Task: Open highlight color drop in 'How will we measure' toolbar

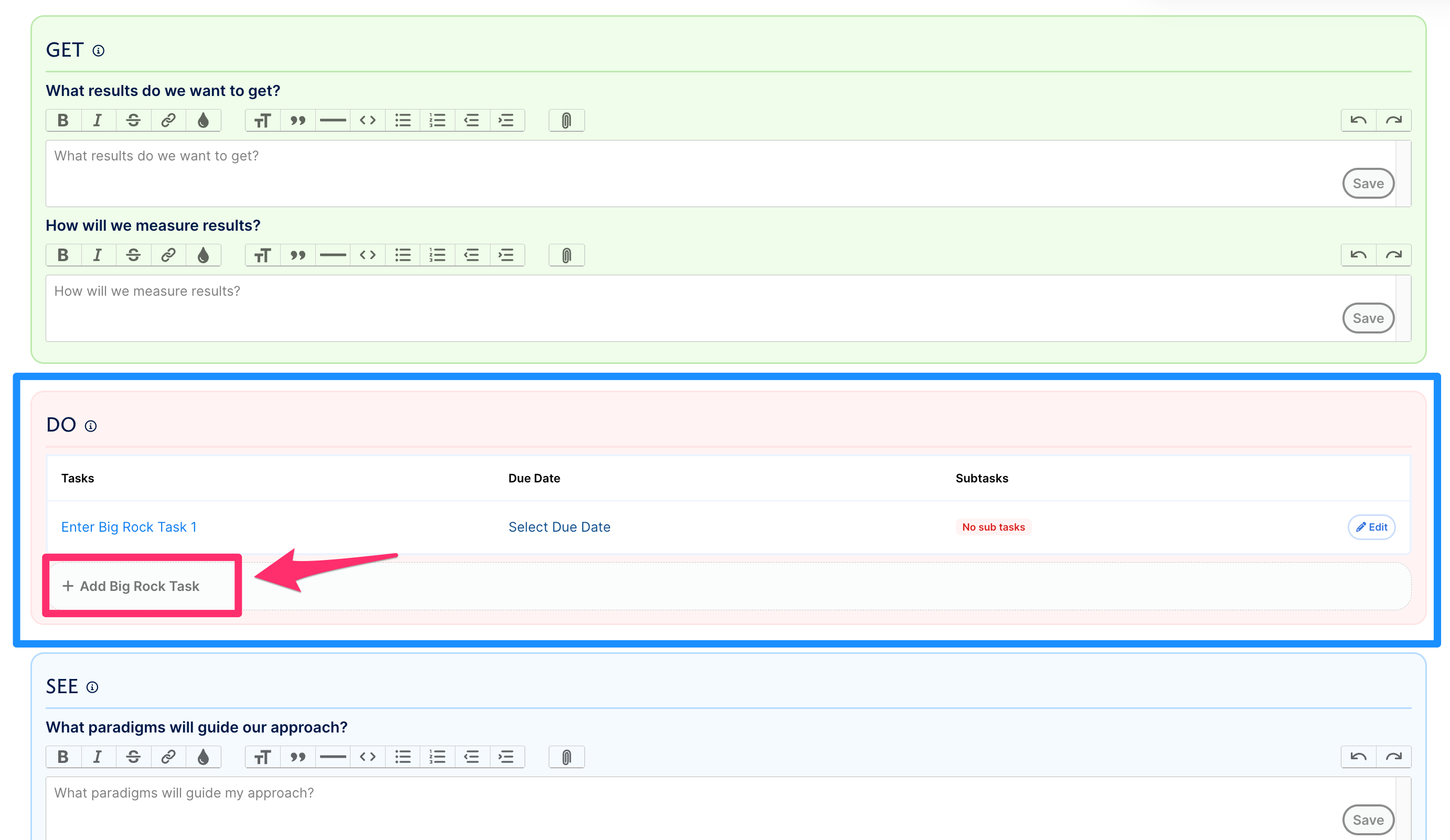Action: point(203,255)
